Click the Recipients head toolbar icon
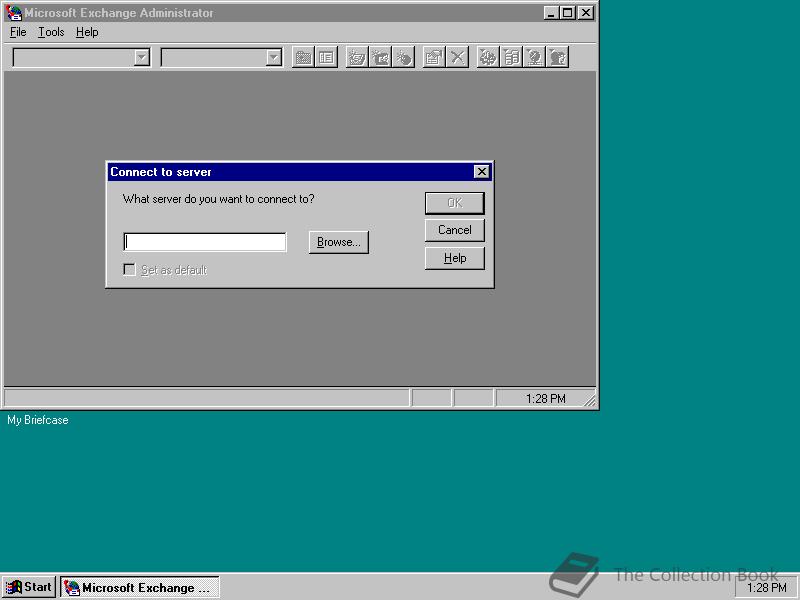Screen dimensions: 800x600 [558, 57]
